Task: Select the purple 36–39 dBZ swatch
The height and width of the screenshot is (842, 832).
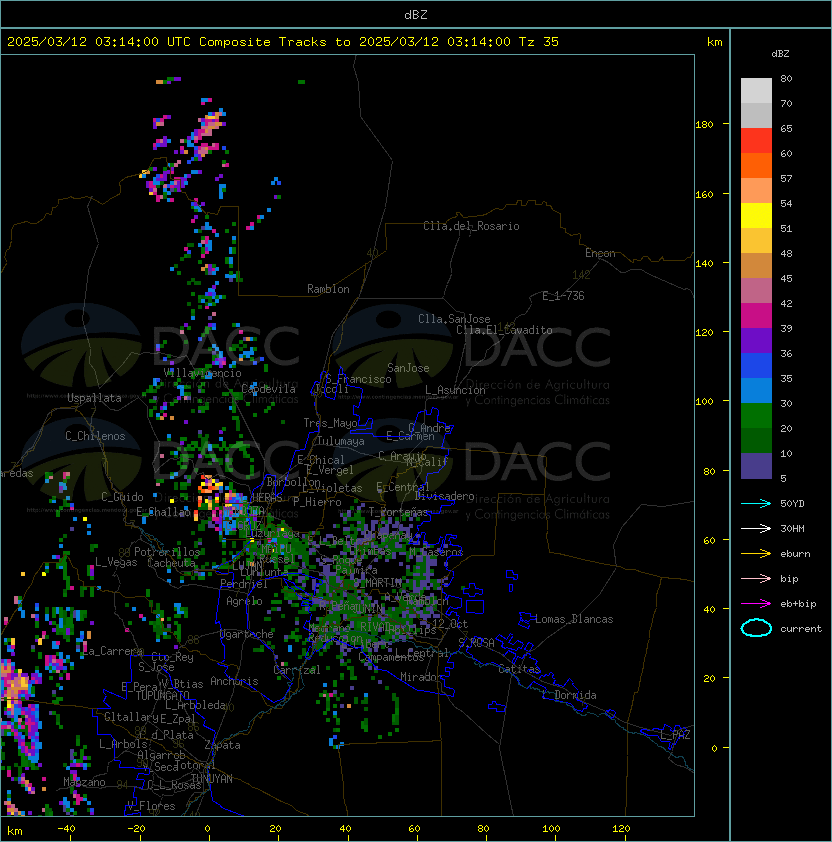Action: click(756, 340)
